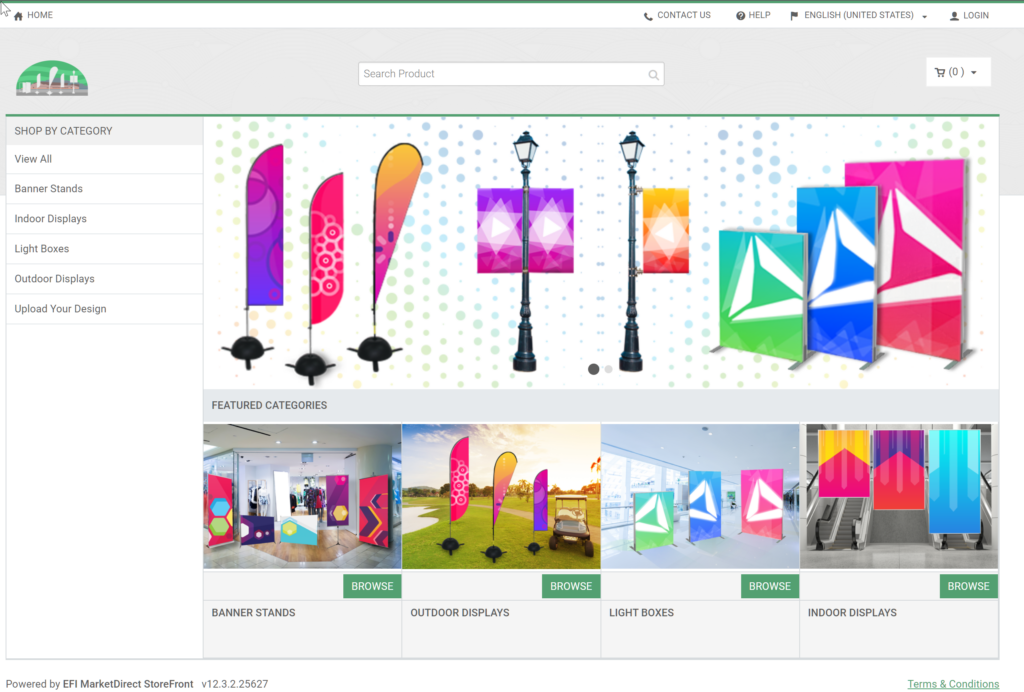The height and width of the screenshot is (692, 1024).
Task: Select Light Boxes in the category sidebar
Action: coord(42,249)
